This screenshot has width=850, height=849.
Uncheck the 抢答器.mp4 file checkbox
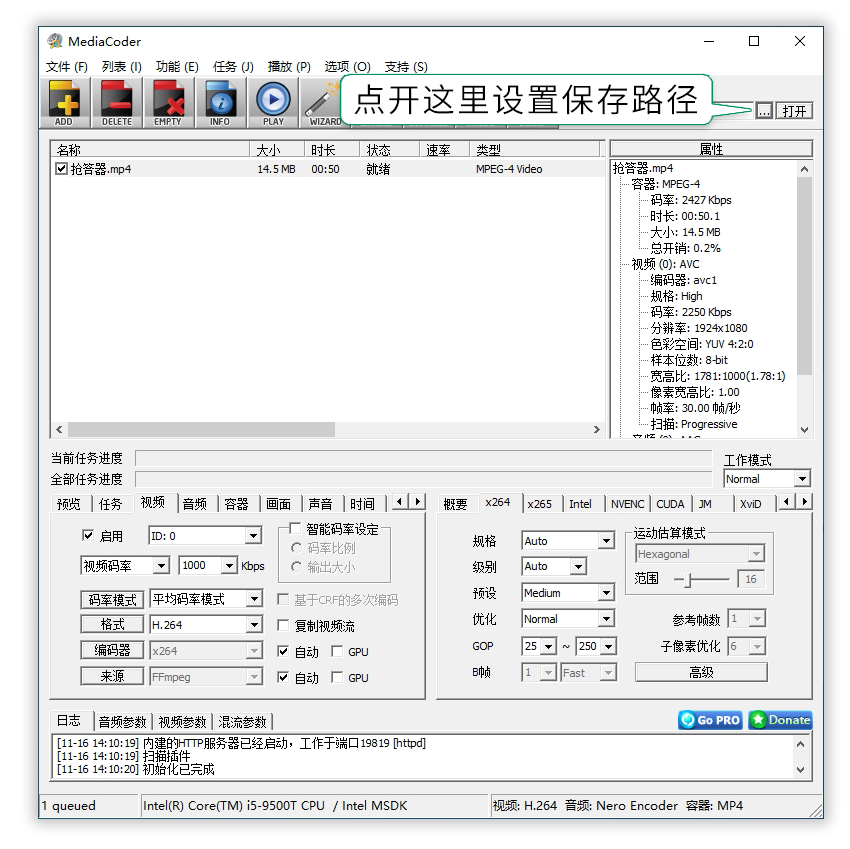pyautogui.click(x=61, y=169)
